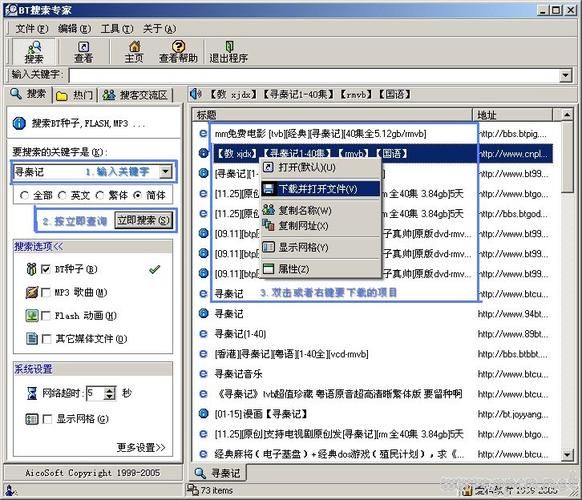
Task: Select the 繁体 radio button
Action: (100, 195)
